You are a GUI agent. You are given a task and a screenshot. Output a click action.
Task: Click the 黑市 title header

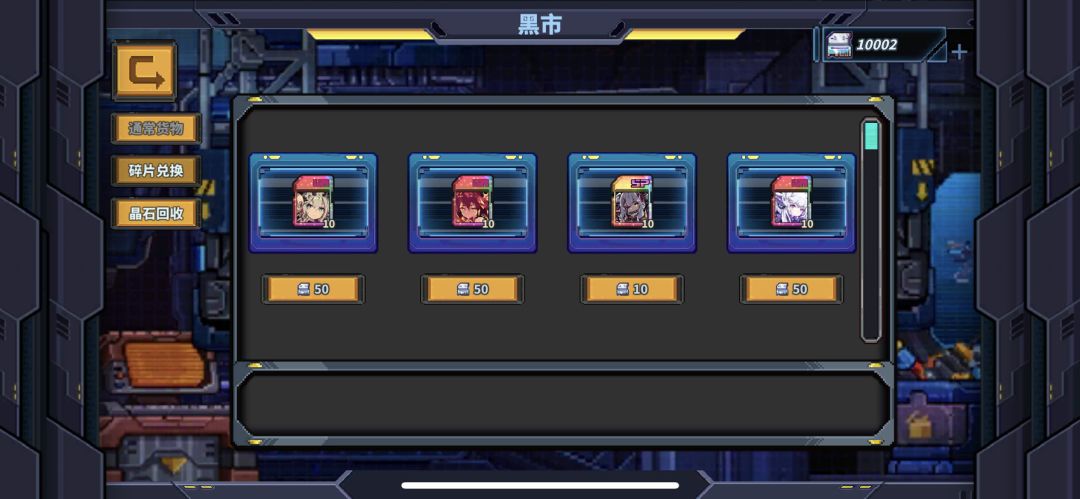[540, 25]
